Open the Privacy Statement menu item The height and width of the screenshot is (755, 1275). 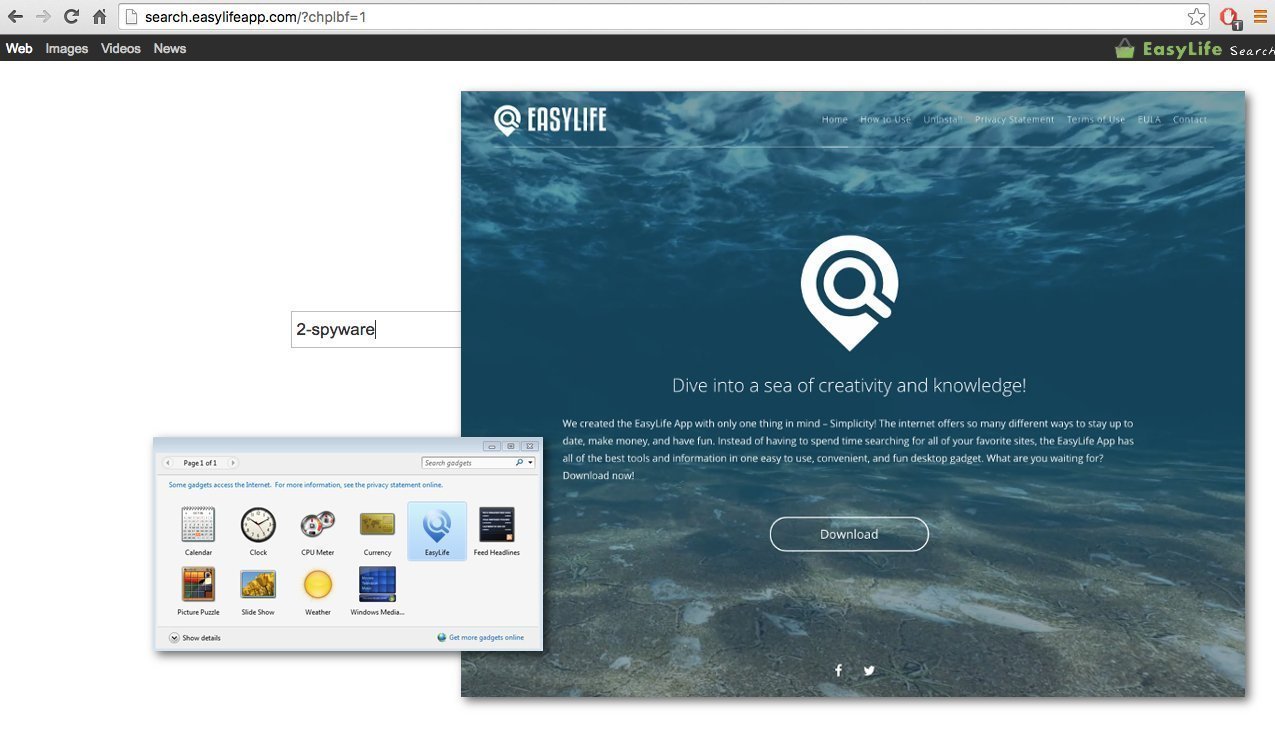click(x=1015, y=120)
